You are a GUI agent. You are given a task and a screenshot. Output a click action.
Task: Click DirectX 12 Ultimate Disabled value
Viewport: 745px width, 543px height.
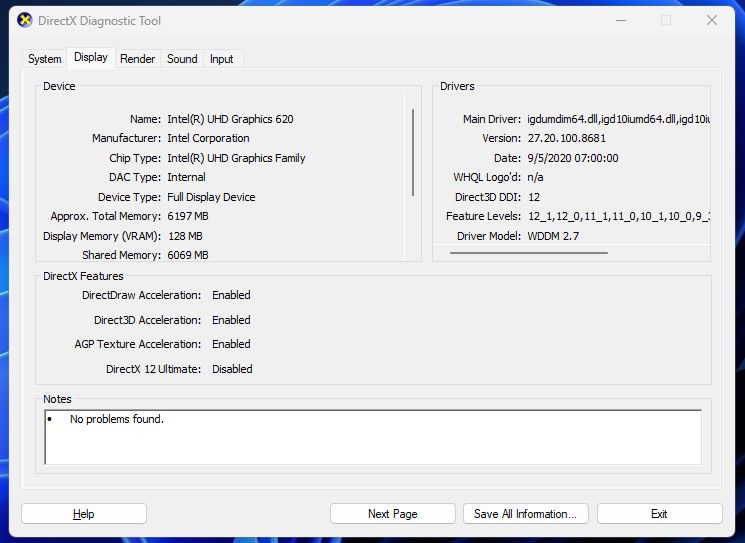(232, 369)
